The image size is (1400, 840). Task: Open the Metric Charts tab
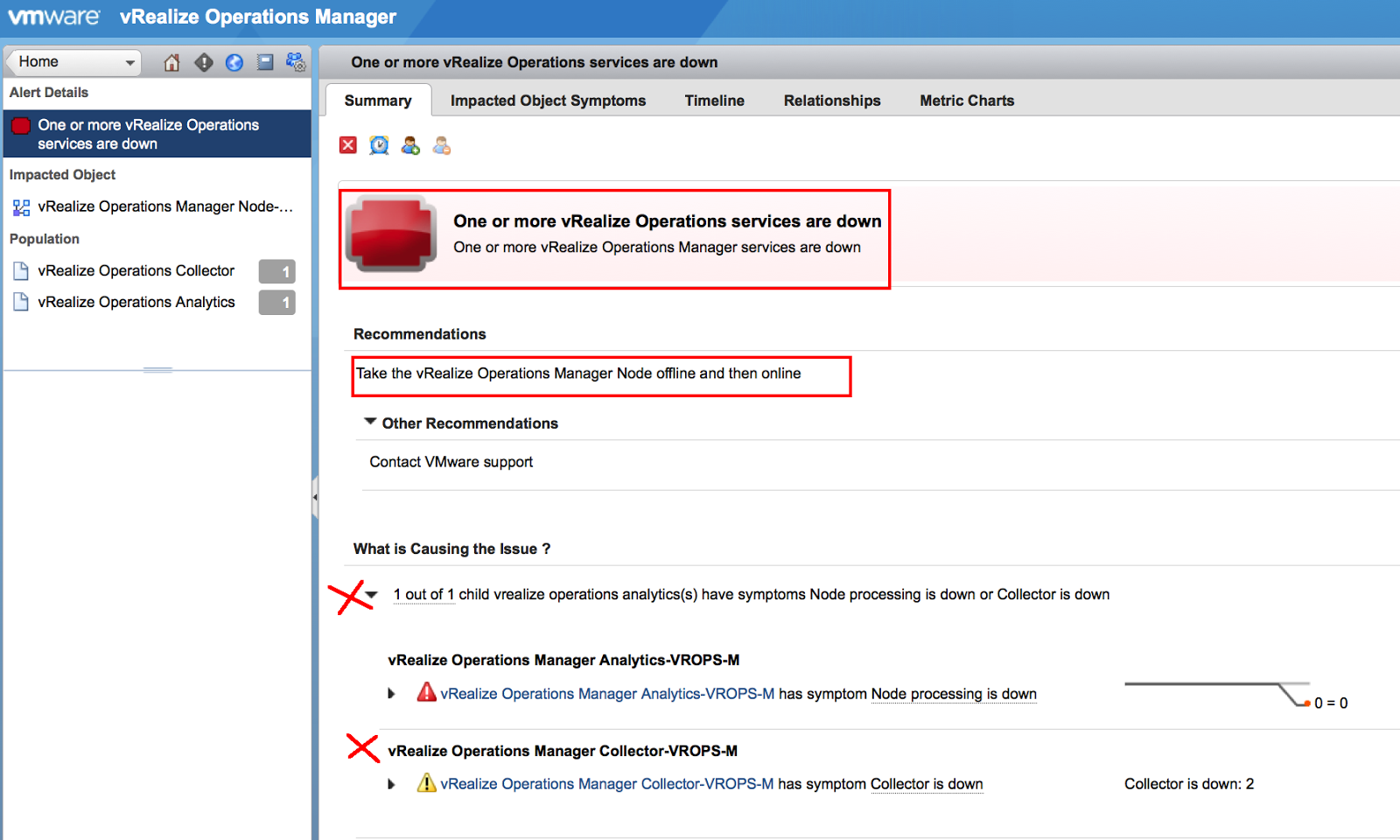point(967,101)
